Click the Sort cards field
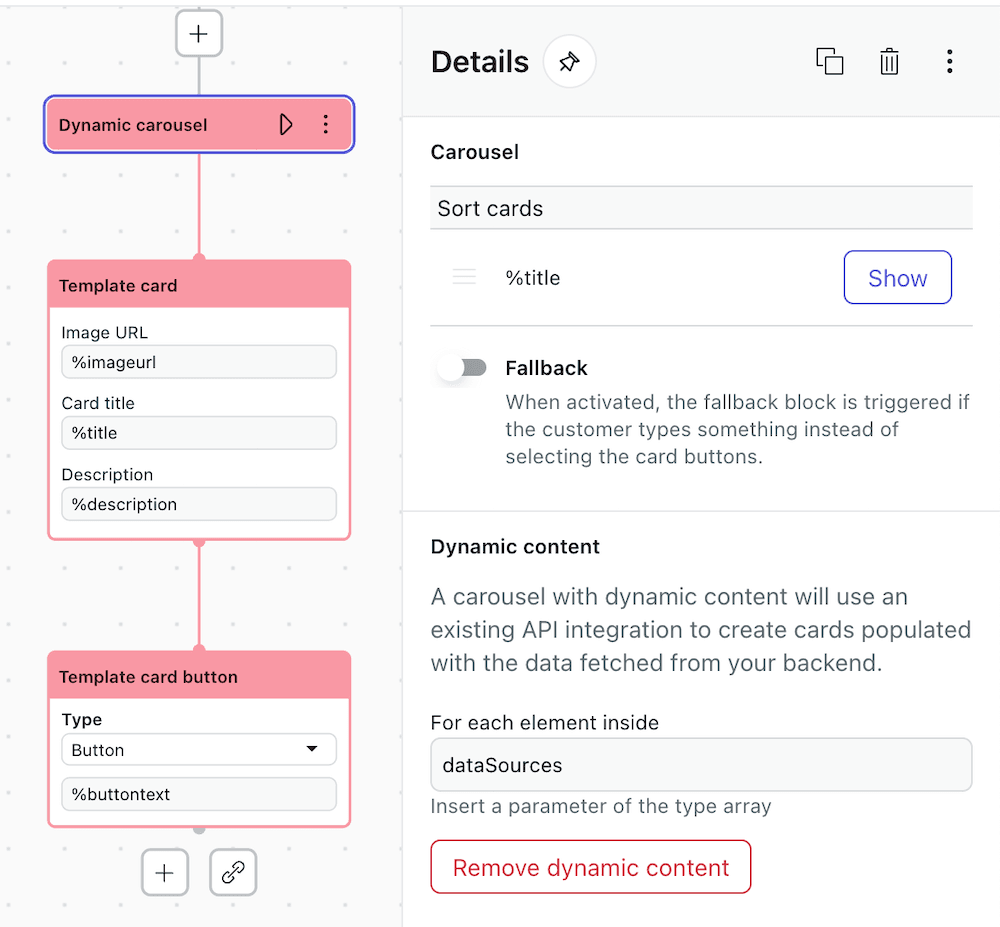The width and height of the screenshot is (1000, 927). coord(700,208)
